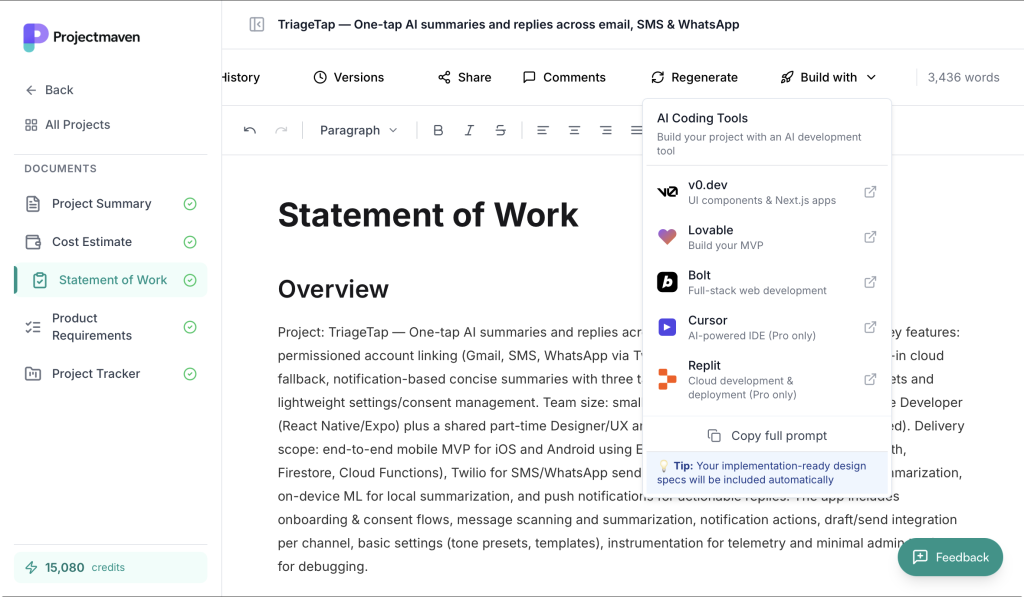Align text to center
The image size is (1024, 597).
point(574,130)
